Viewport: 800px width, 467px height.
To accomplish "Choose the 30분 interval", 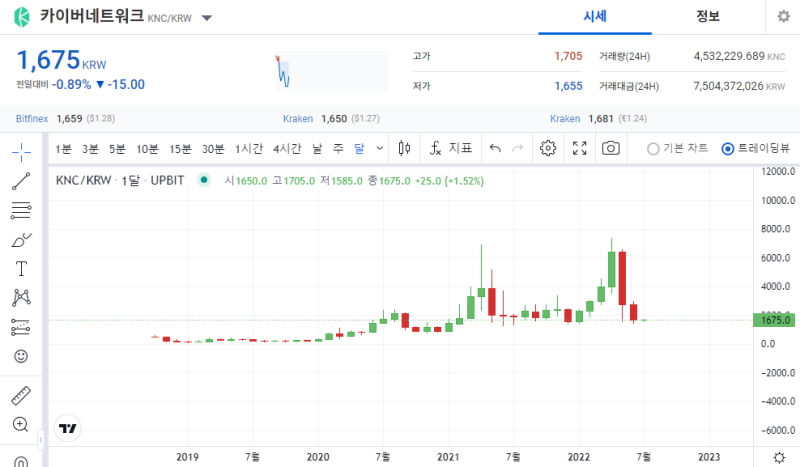I will point(213,149).
